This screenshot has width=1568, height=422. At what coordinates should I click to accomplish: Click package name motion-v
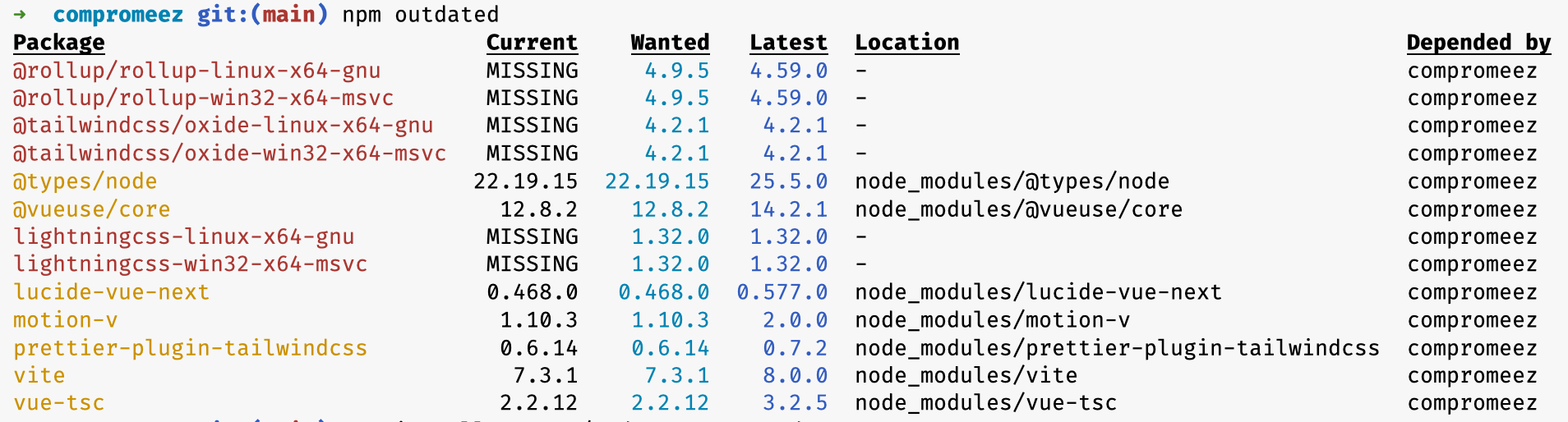65,320
